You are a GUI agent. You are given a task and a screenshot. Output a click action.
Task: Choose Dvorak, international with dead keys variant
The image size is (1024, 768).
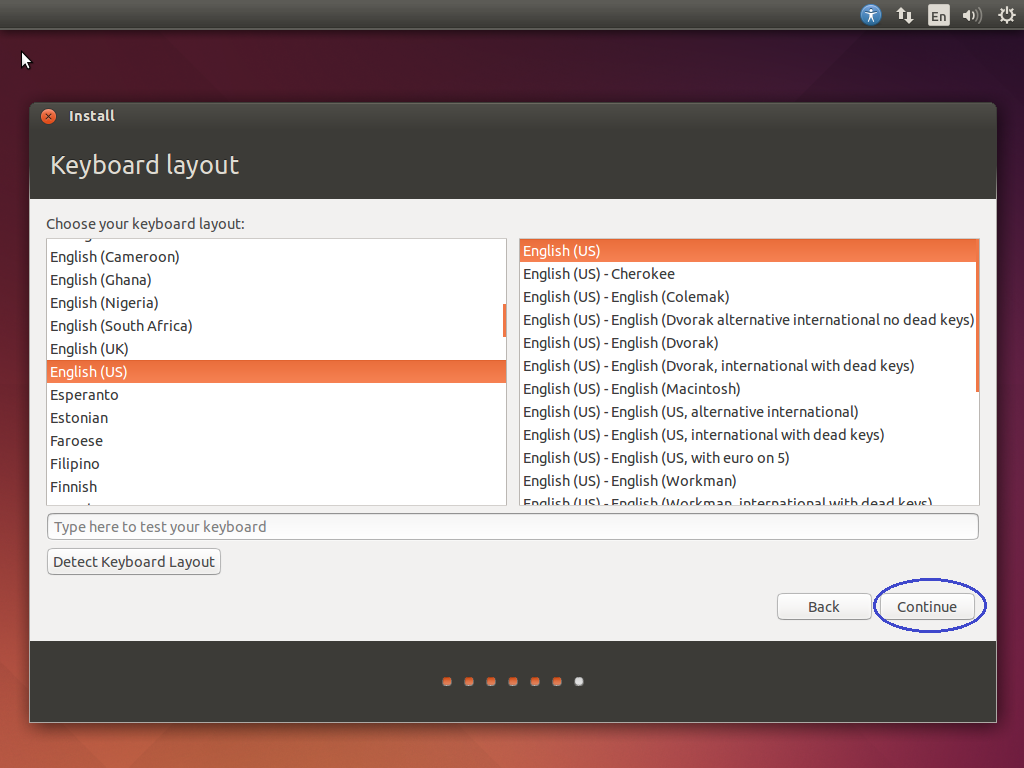click(748, 366)
